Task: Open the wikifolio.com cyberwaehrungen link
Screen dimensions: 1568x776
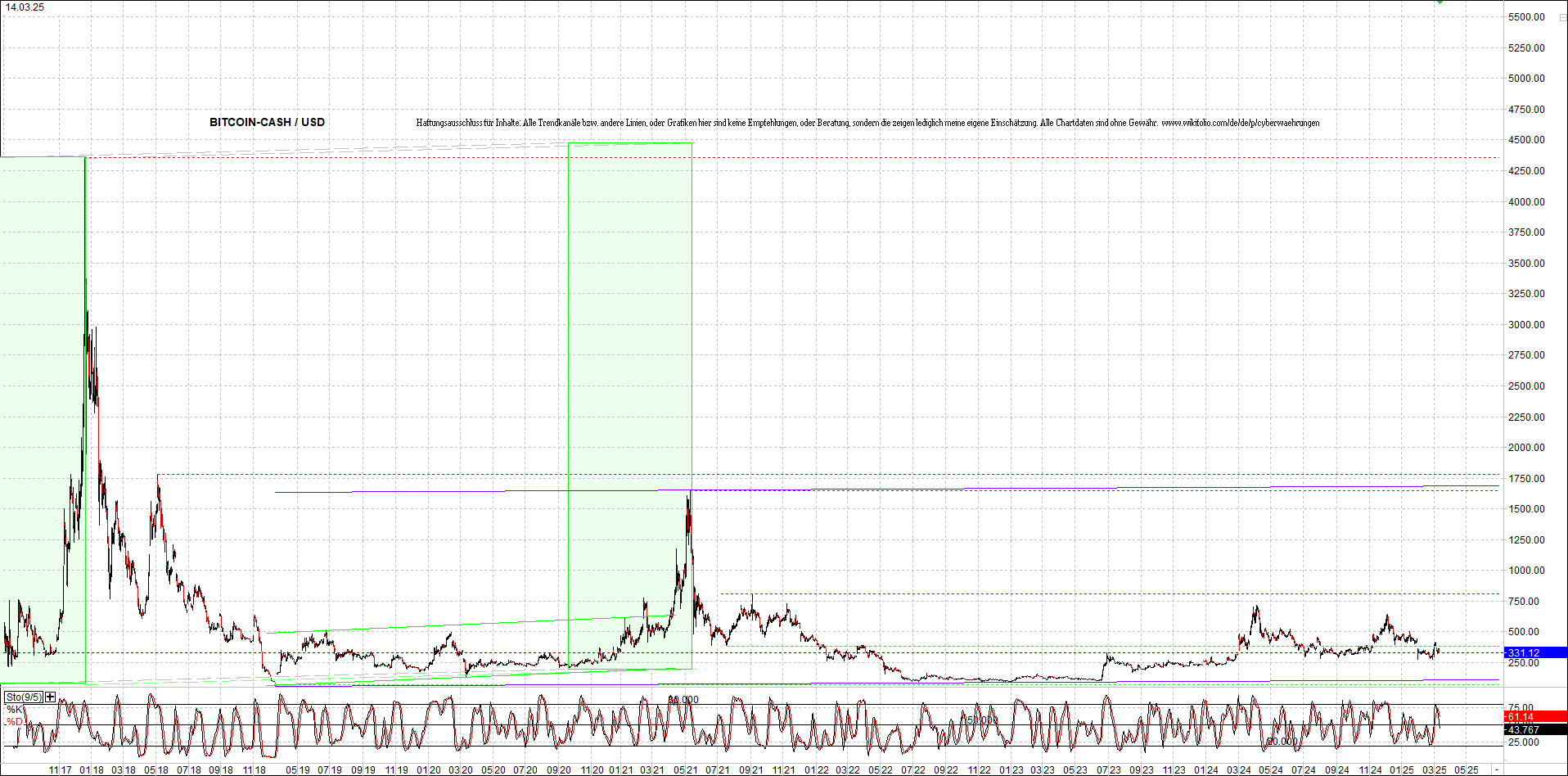Action: 1240,123
